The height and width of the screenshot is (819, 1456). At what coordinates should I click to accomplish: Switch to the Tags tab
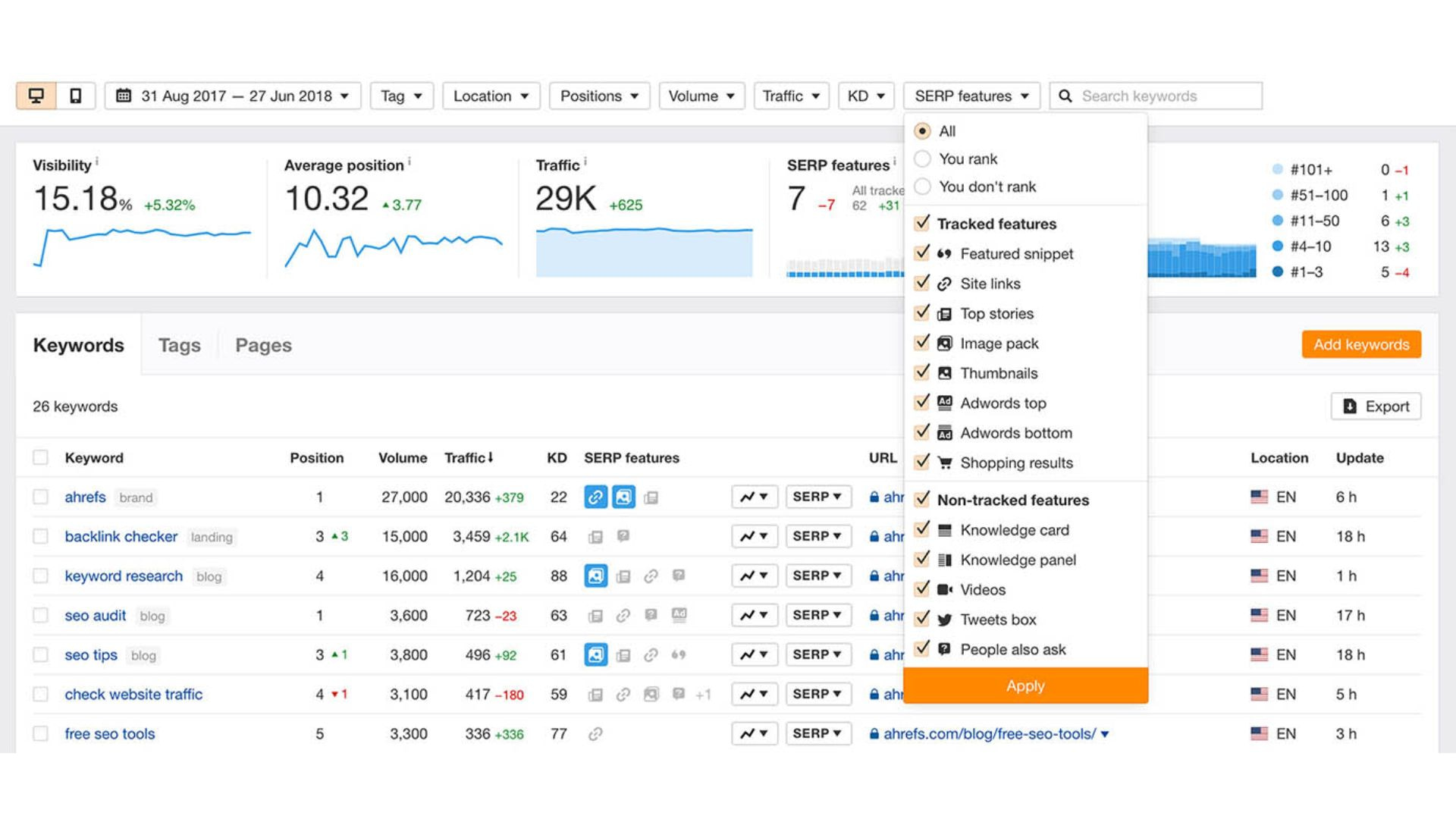(179, 344)
